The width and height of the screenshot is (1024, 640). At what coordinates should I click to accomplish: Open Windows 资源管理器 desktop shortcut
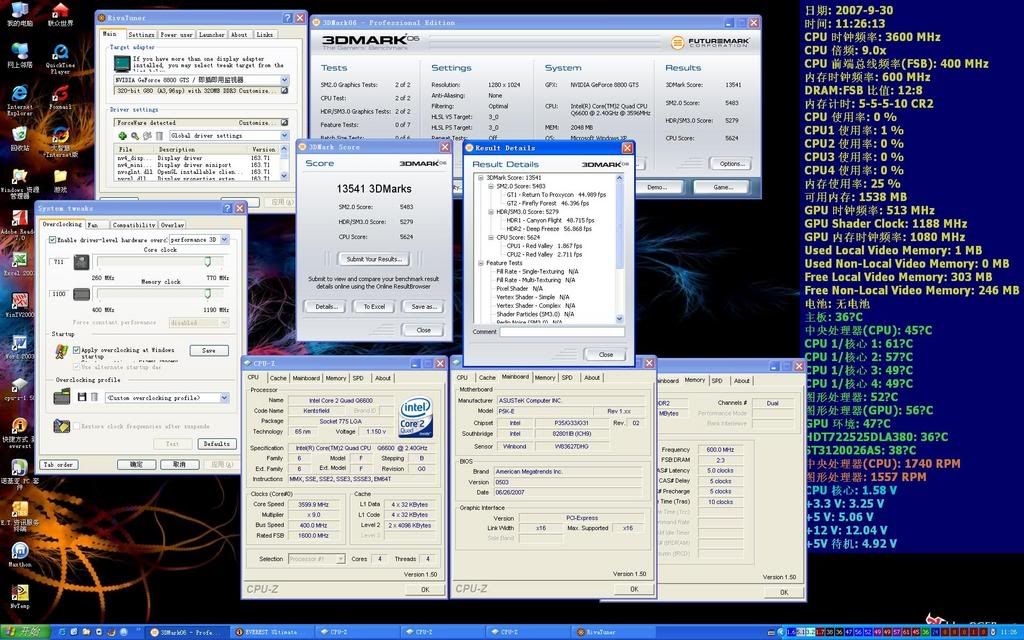[x=20, y=180]
